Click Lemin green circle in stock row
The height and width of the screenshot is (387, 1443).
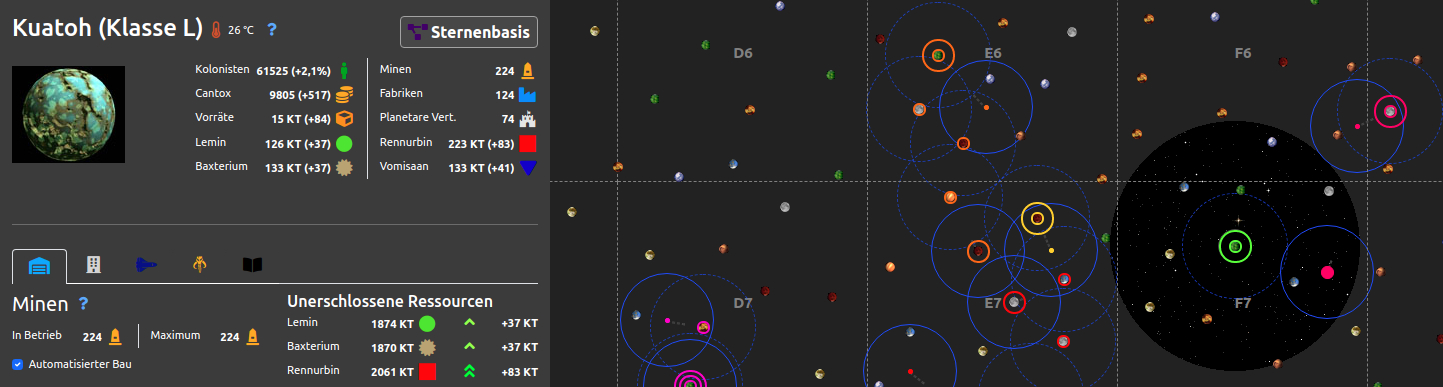coord(344,143)
